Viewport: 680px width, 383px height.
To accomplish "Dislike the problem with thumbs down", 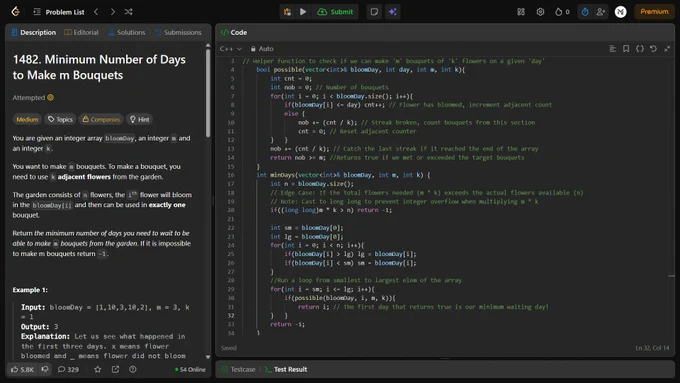I will 45,370.
